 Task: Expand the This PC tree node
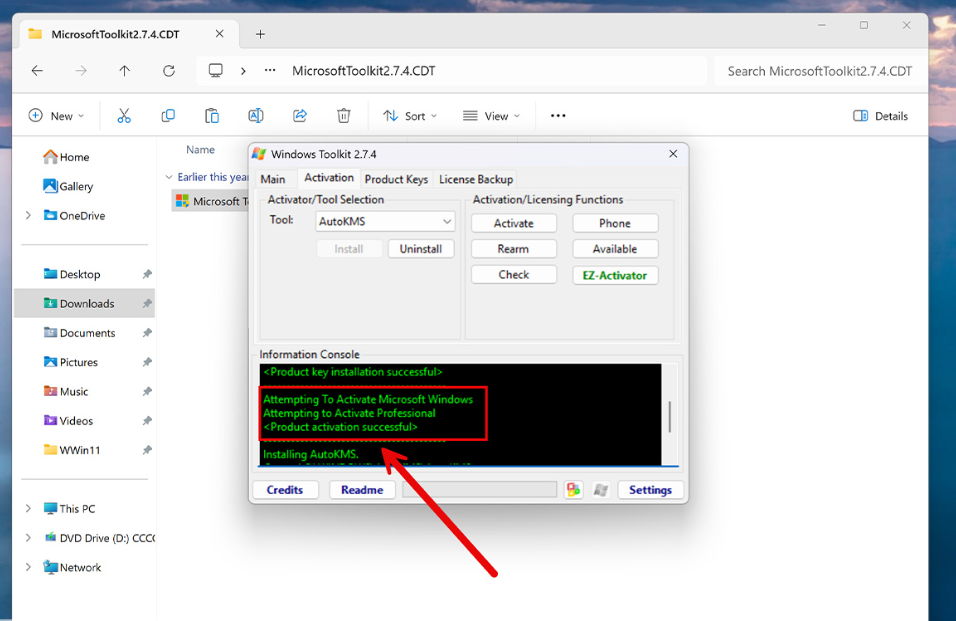28,509
